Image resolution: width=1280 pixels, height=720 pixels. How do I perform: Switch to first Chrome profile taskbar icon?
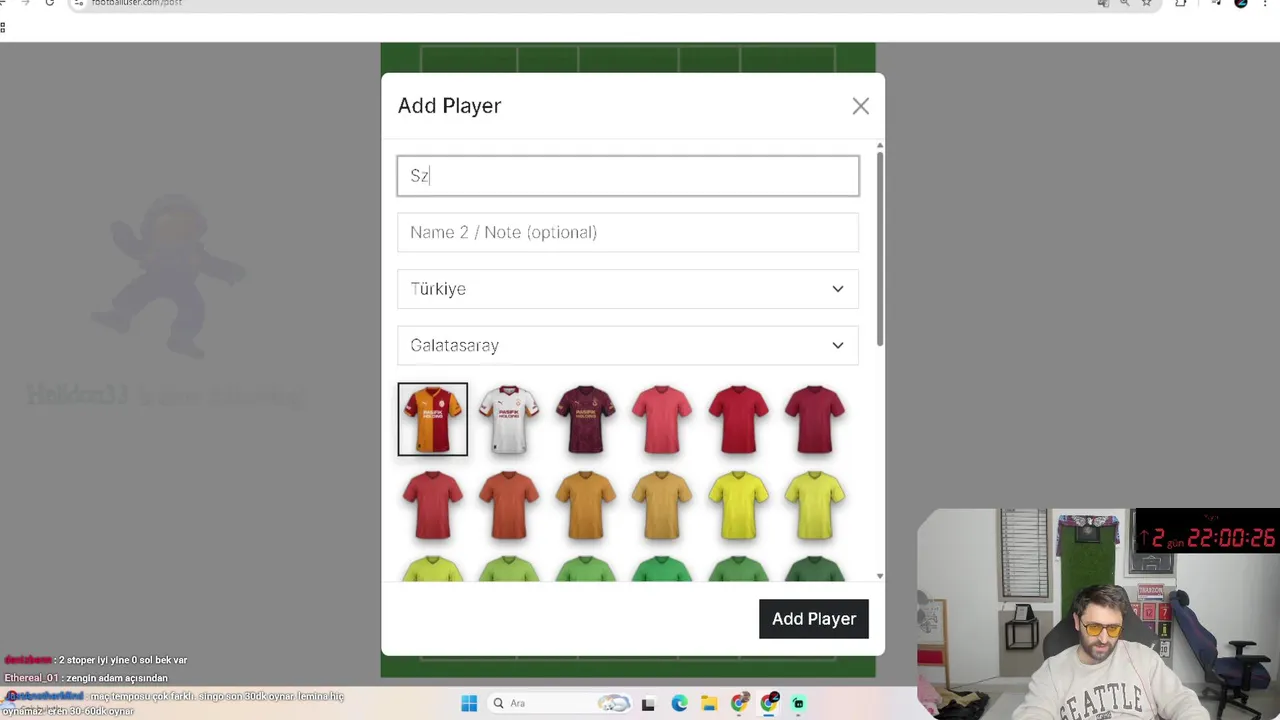[739, 703]
